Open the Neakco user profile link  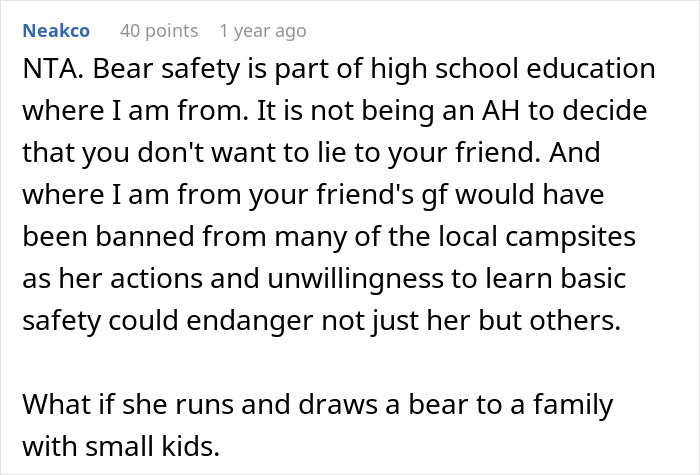pyautogui.click(x=56, y=31)
